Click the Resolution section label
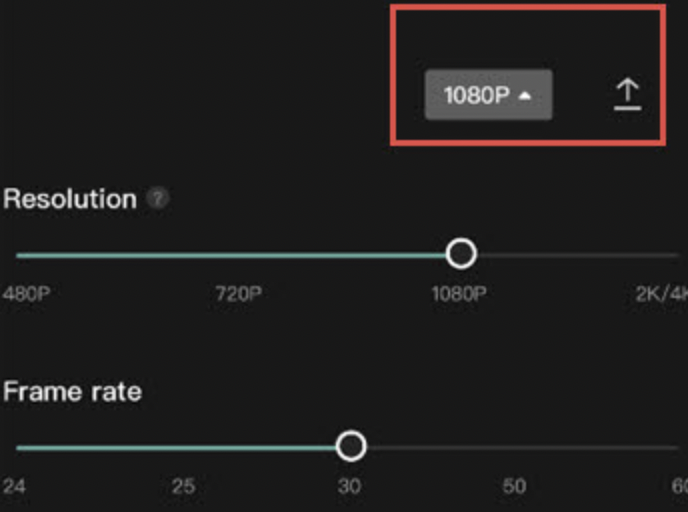This screenshot has height=512, width=688. pos(70,199)
